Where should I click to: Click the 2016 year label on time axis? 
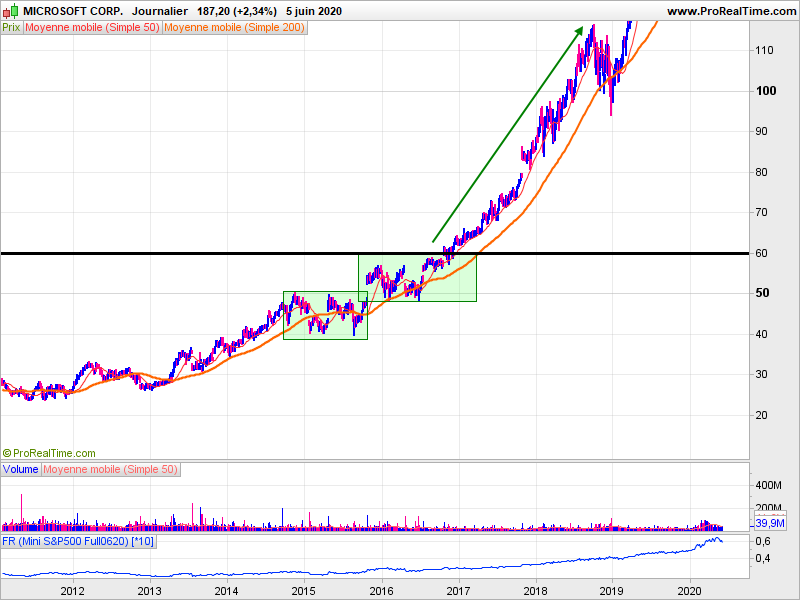[x=381, y=591]
